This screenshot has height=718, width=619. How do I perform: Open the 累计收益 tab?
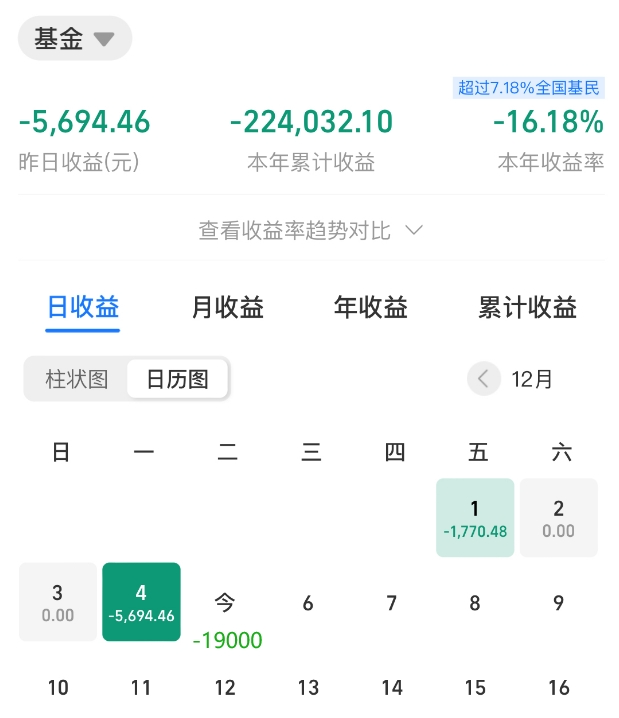point(527,307)
